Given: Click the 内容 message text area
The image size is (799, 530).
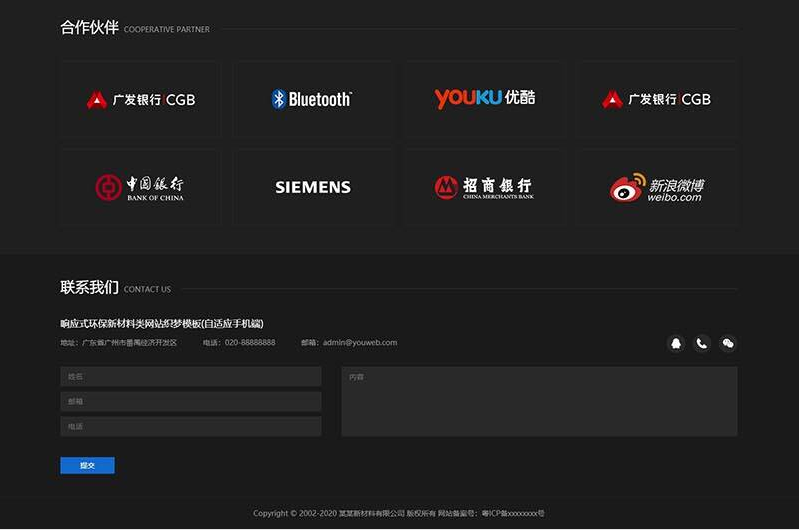Looking at the screenshot, I should click(539, 401).
